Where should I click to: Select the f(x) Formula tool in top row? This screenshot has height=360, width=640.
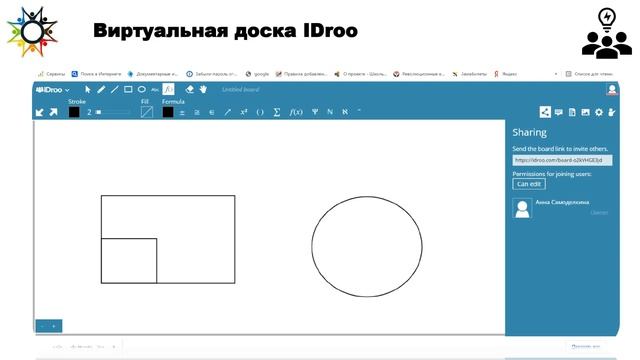click(x=168, y=89)
